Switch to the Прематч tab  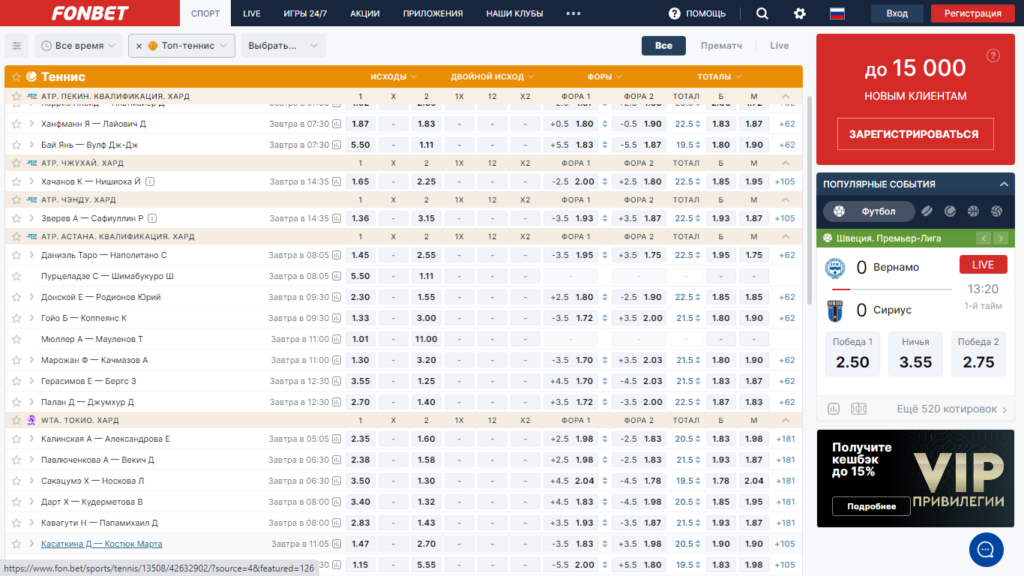721,46
